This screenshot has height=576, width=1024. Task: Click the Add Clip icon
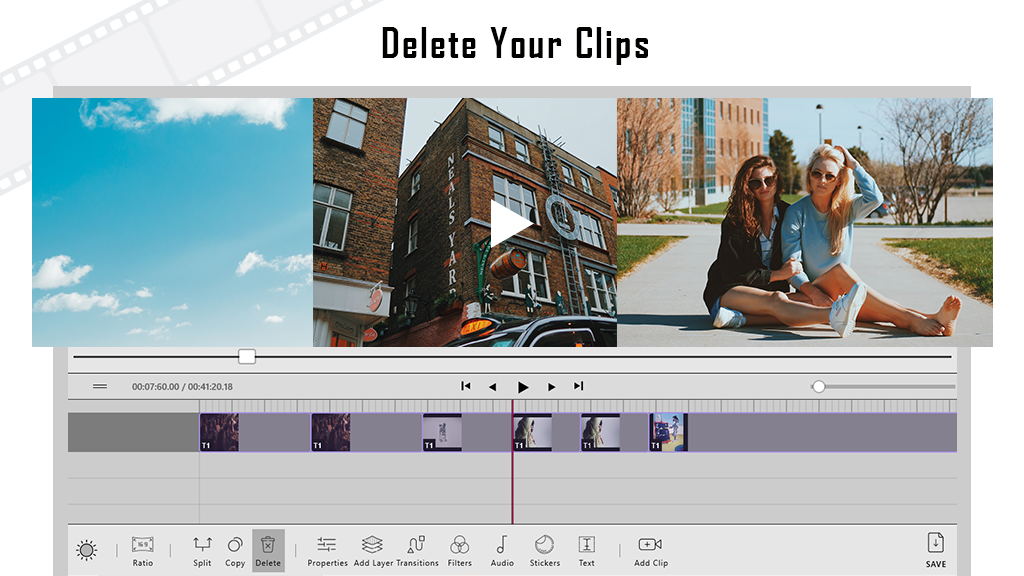650,545
